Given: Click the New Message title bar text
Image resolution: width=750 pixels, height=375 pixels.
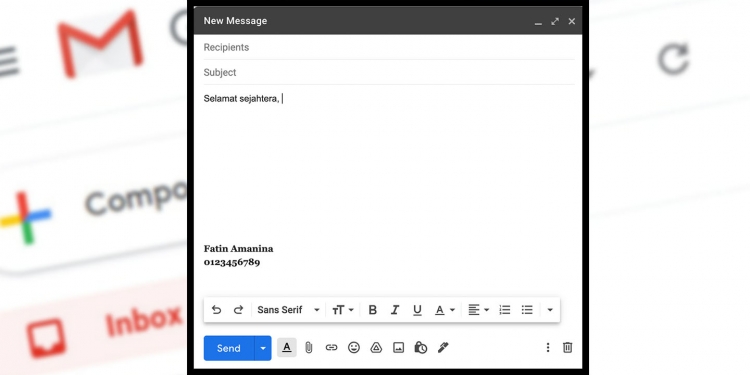Looking at the screenshot, I should click(235, 21).
